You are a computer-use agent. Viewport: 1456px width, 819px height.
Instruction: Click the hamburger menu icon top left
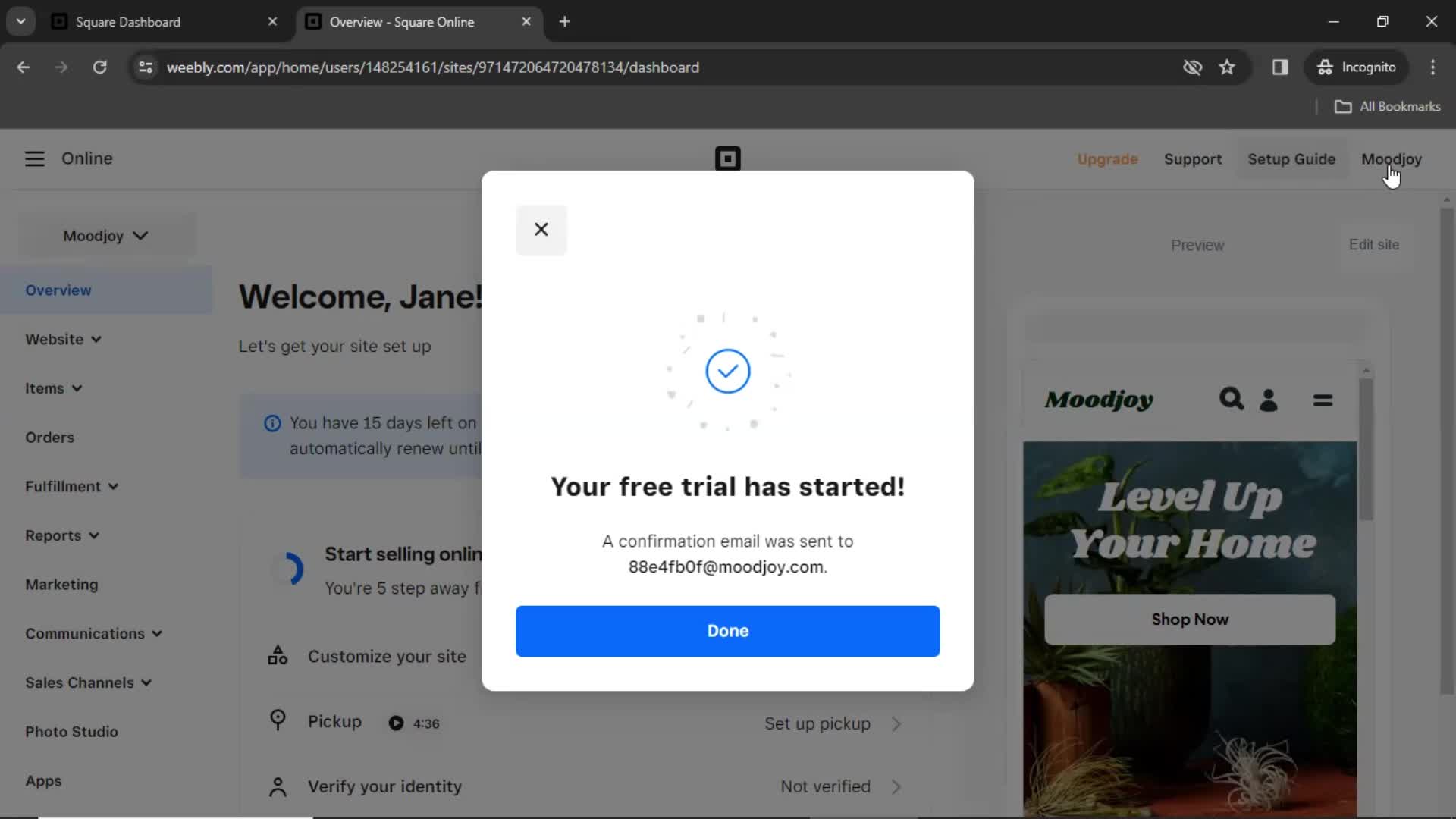pyautogui.click(x=34, y=158)
